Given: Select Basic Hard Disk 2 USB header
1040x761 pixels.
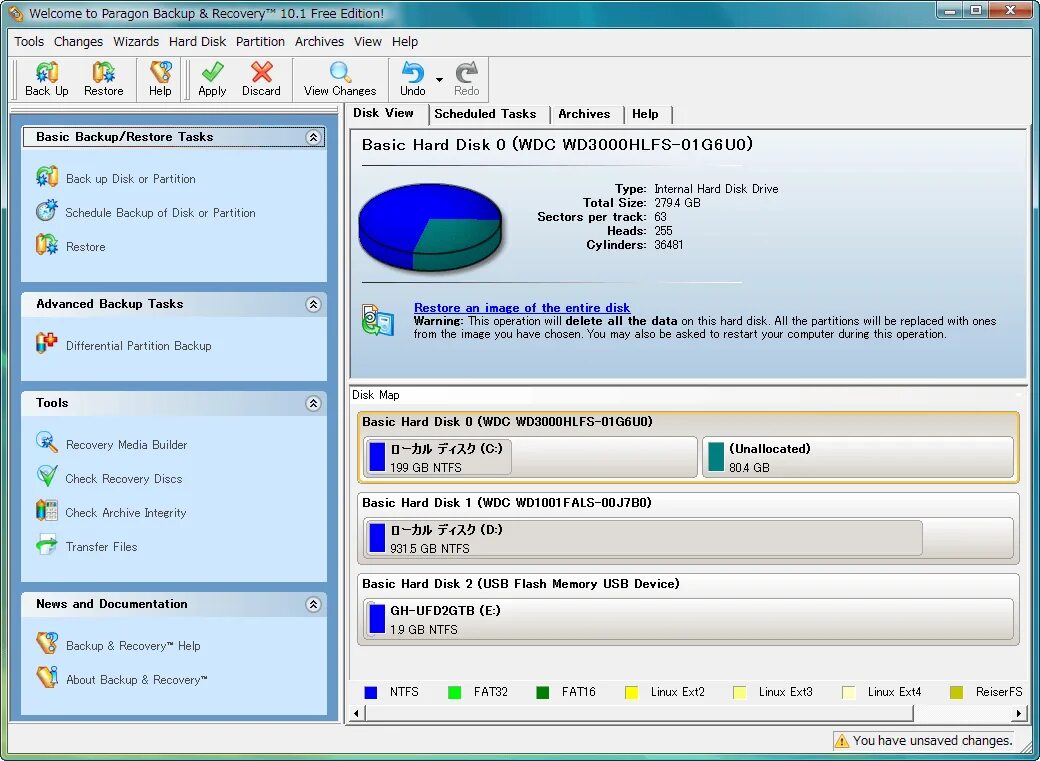Looking at the screenshot, I should coord(521,583).
